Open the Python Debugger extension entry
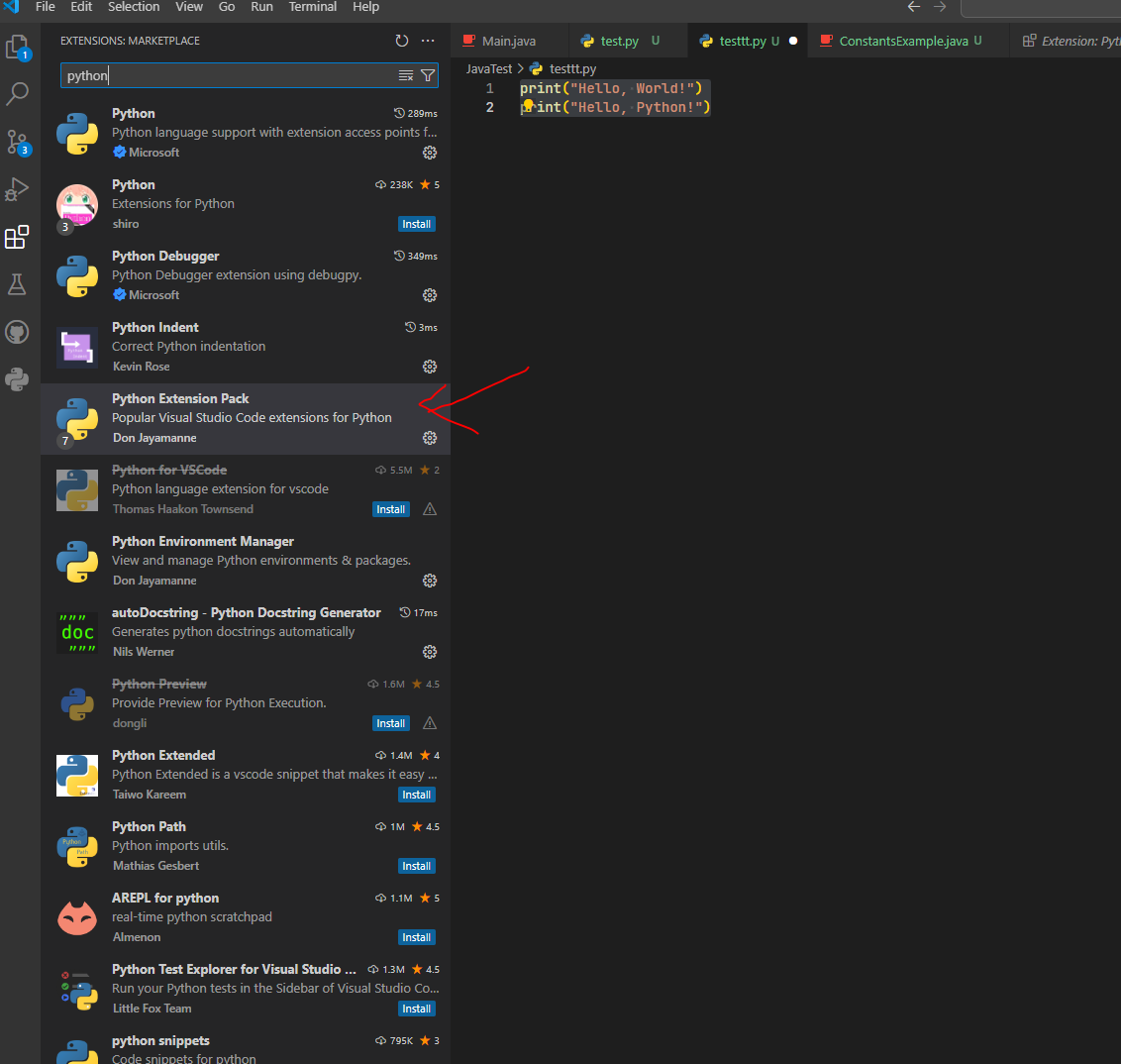The height and width of the screenshot is (1064, 1121). point(246,276)
